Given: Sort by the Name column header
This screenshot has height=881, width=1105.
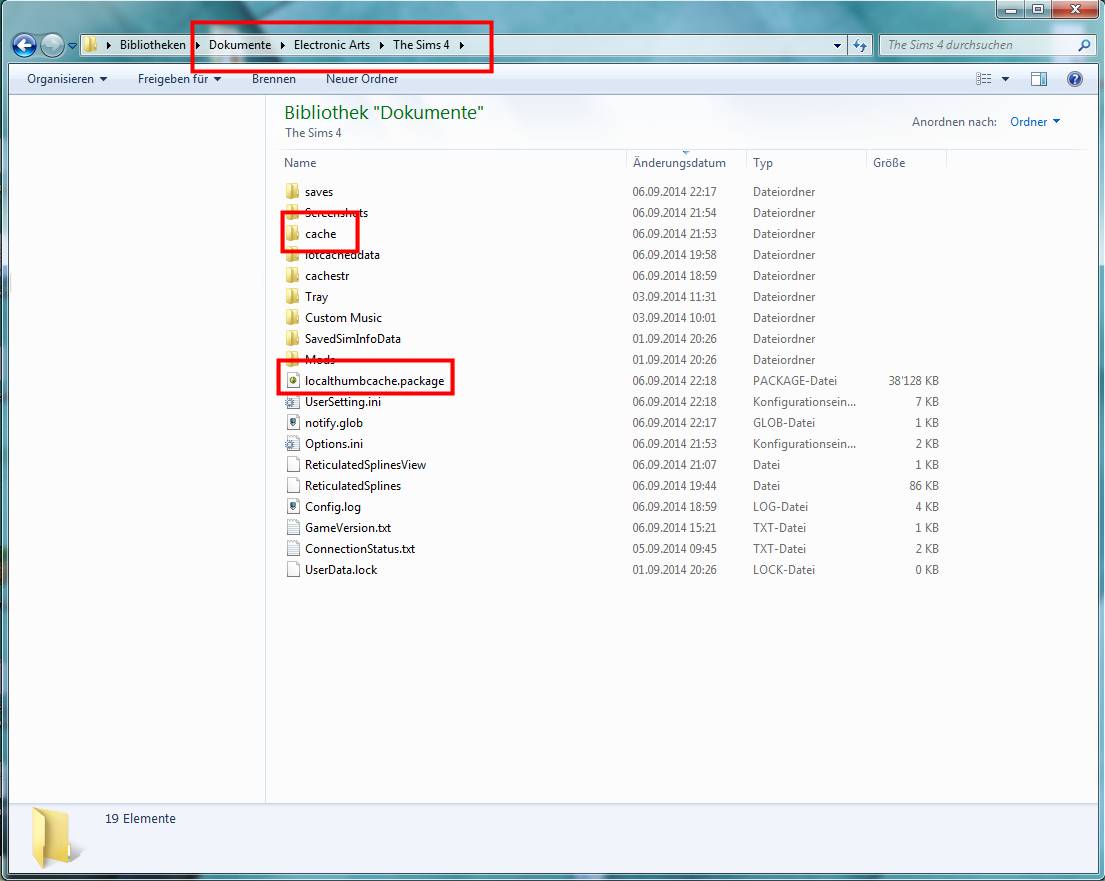Looking at the screenshot, I should 300,163.
